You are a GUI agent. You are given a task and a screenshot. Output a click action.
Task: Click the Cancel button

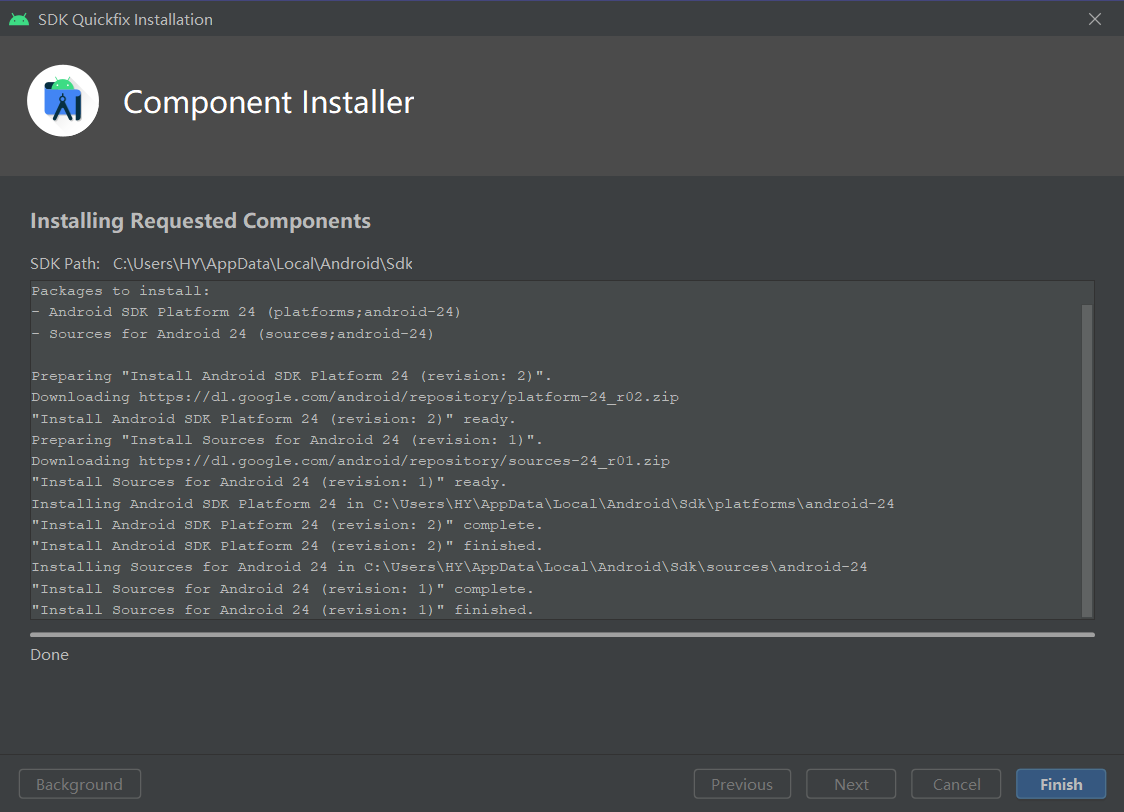[x=956, y=784]
